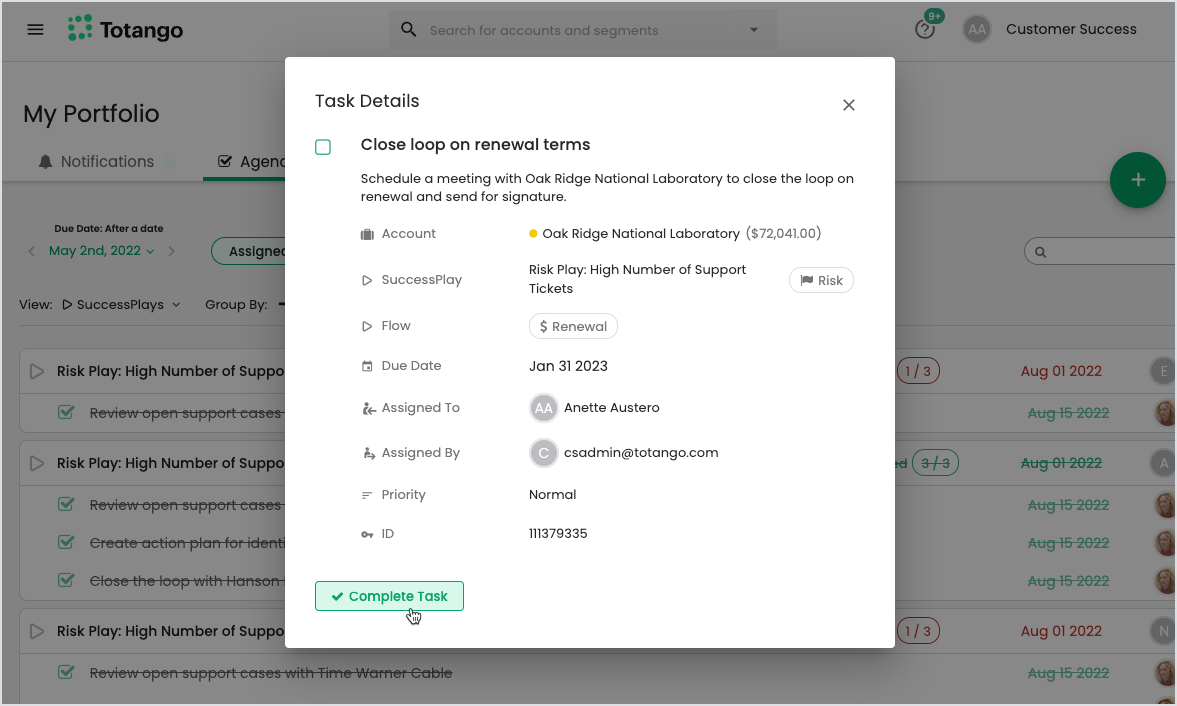The image size is (1177, 706).
Task: Click the Totango logo
Action: [x=124, y=29]
